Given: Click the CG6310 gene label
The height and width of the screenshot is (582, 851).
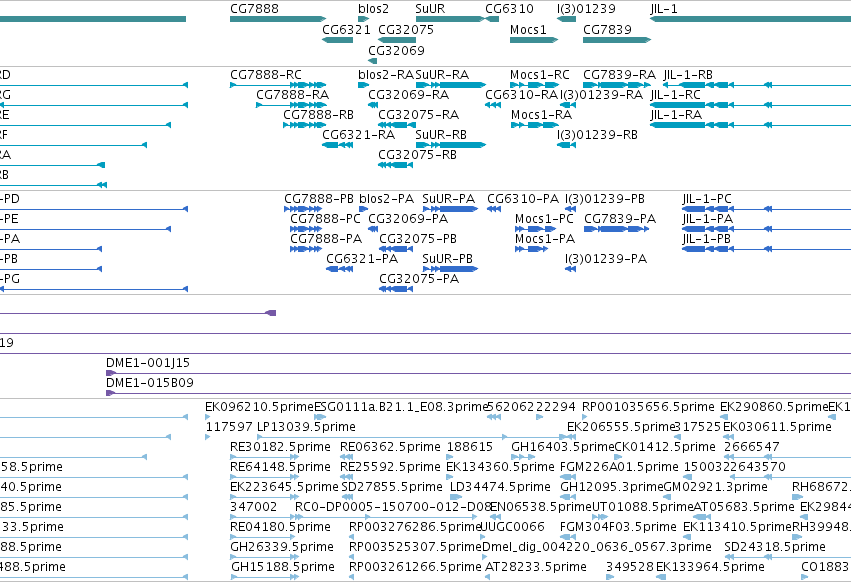Looking at the screenshot, I should point(509,9).
